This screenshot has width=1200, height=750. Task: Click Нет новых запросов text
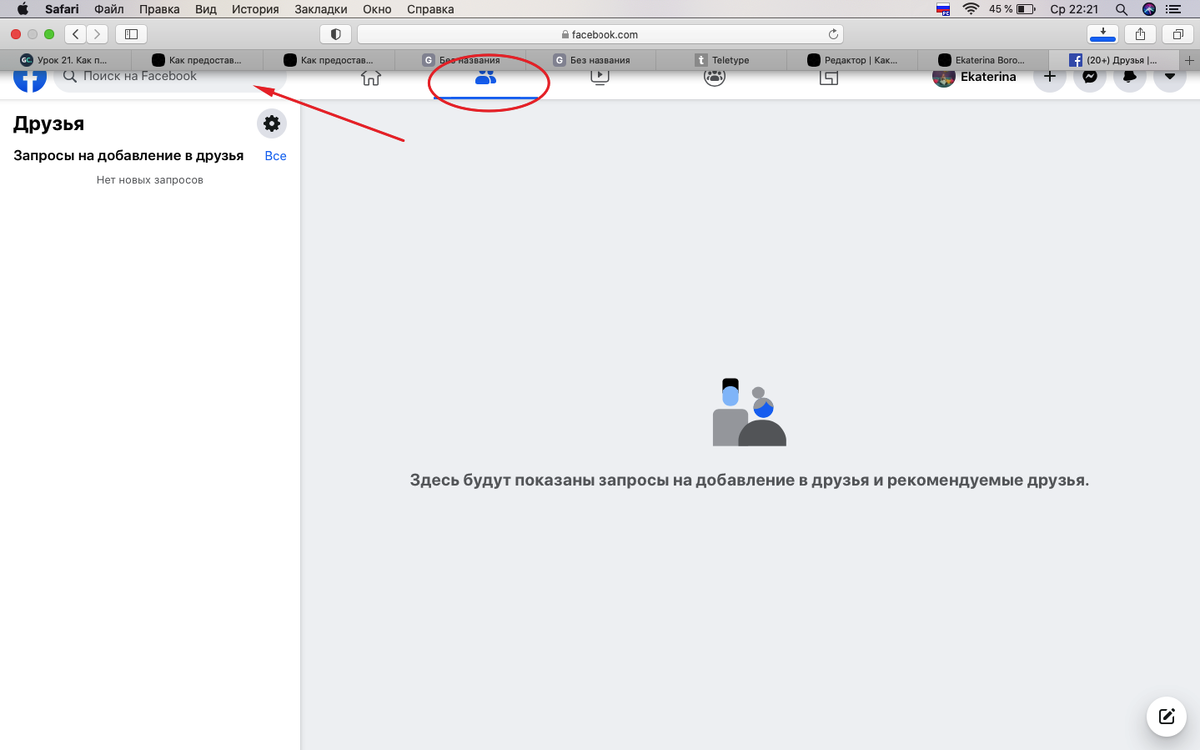pos(150,180)
